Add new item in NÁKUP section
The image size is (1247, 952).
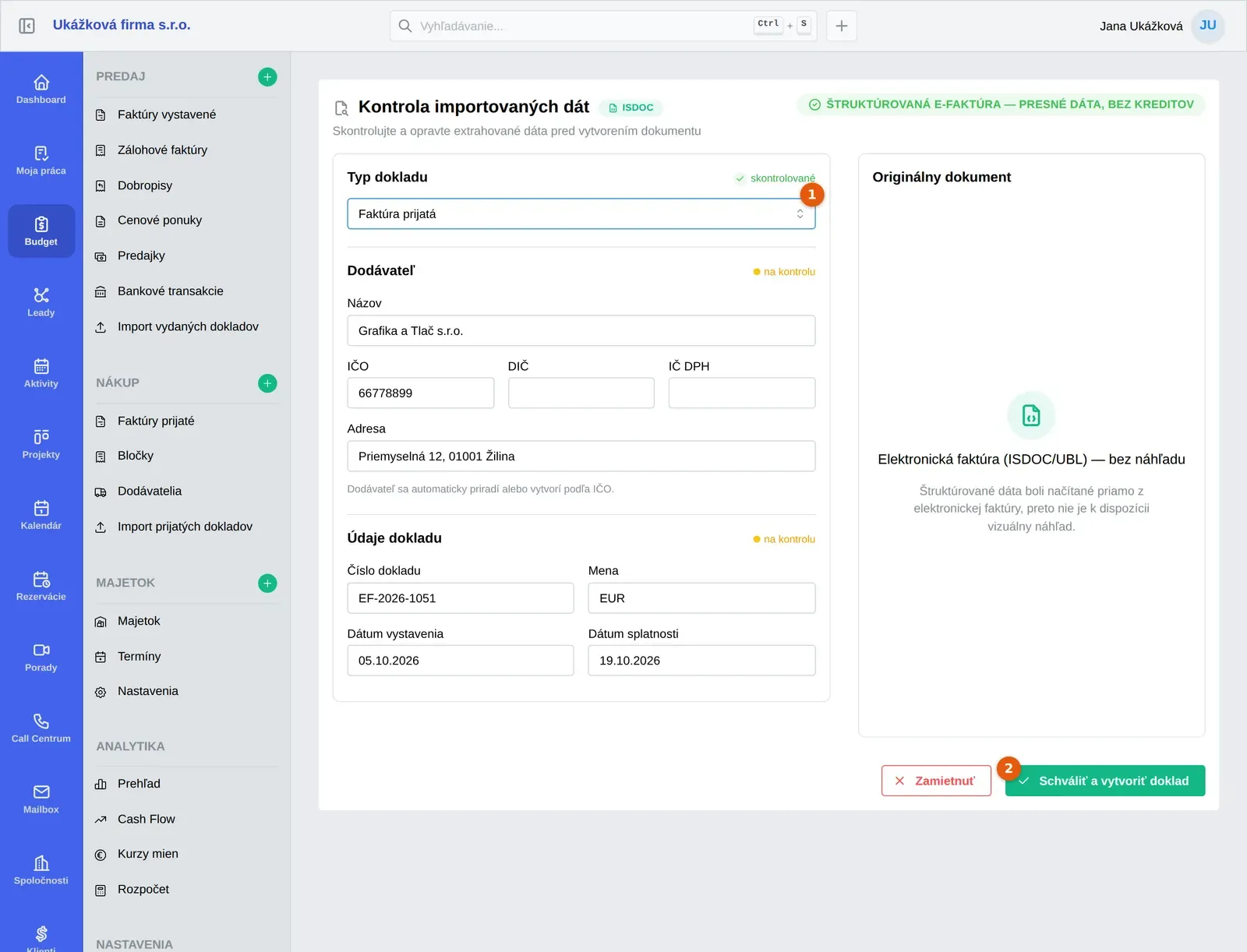coord(267,383)
